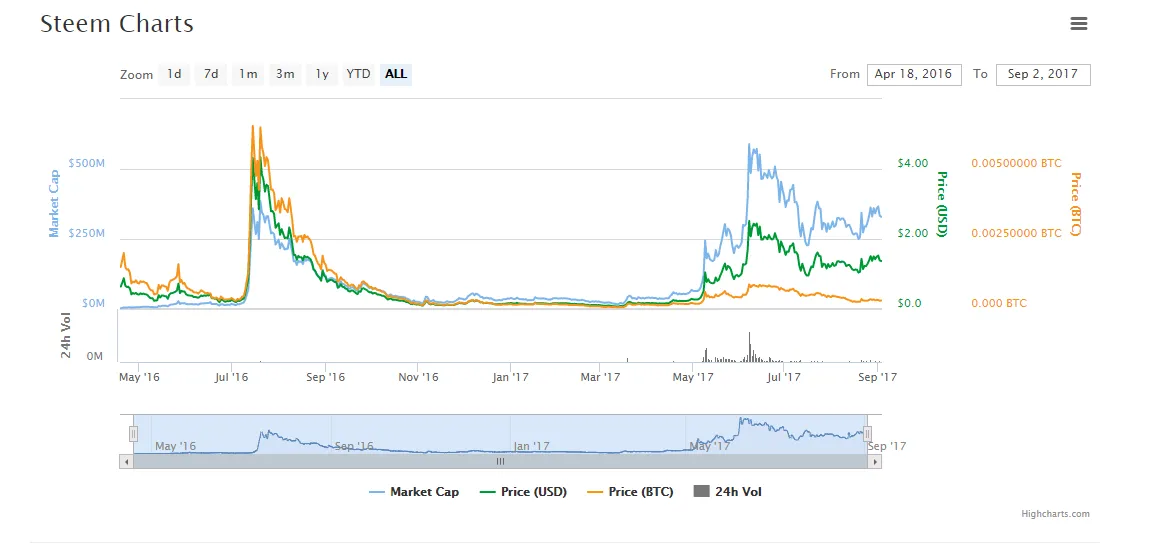This screenshot has width=1154, height=545.
Task: Click the tallest 24h volume bar
Action: (749, 347)
